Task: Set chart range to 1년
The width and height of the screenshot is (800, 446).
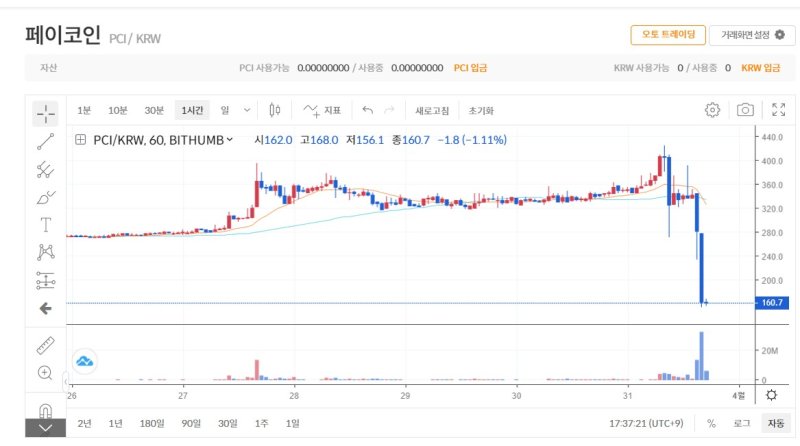Action: (x=116, y=424)
